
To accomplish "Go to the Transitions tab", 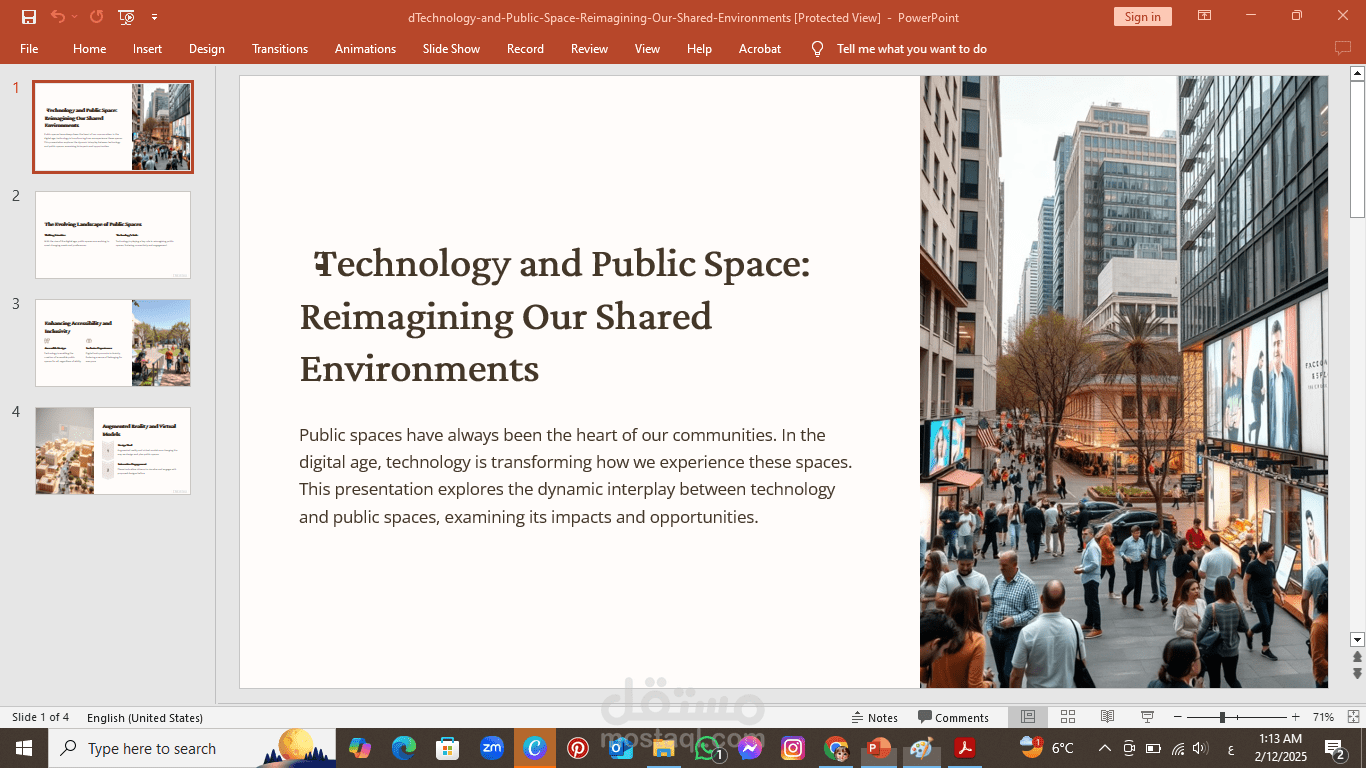I will click(280, 49).
